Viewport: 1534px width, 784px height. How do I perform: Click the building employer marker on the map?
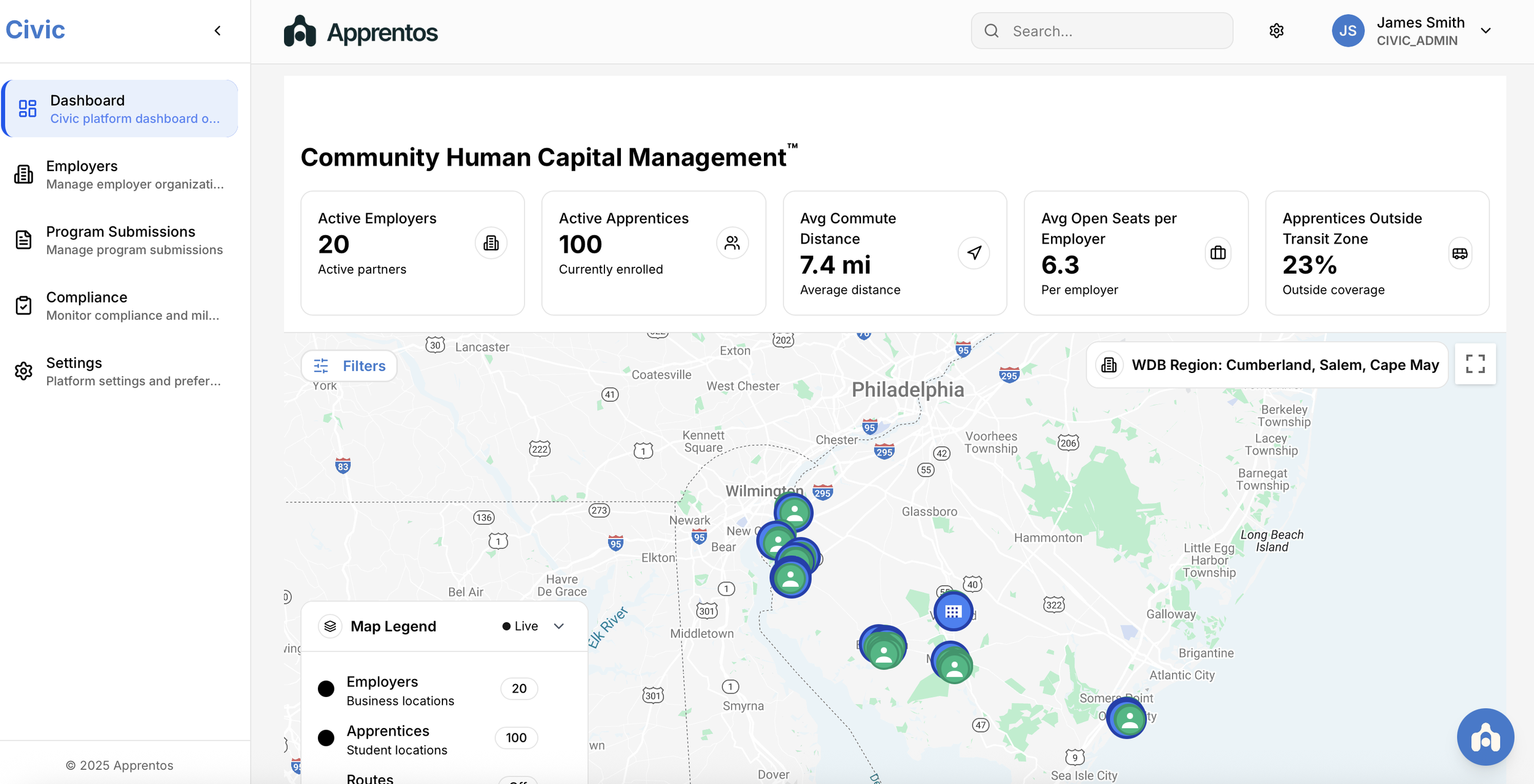(x=953, y=611)
